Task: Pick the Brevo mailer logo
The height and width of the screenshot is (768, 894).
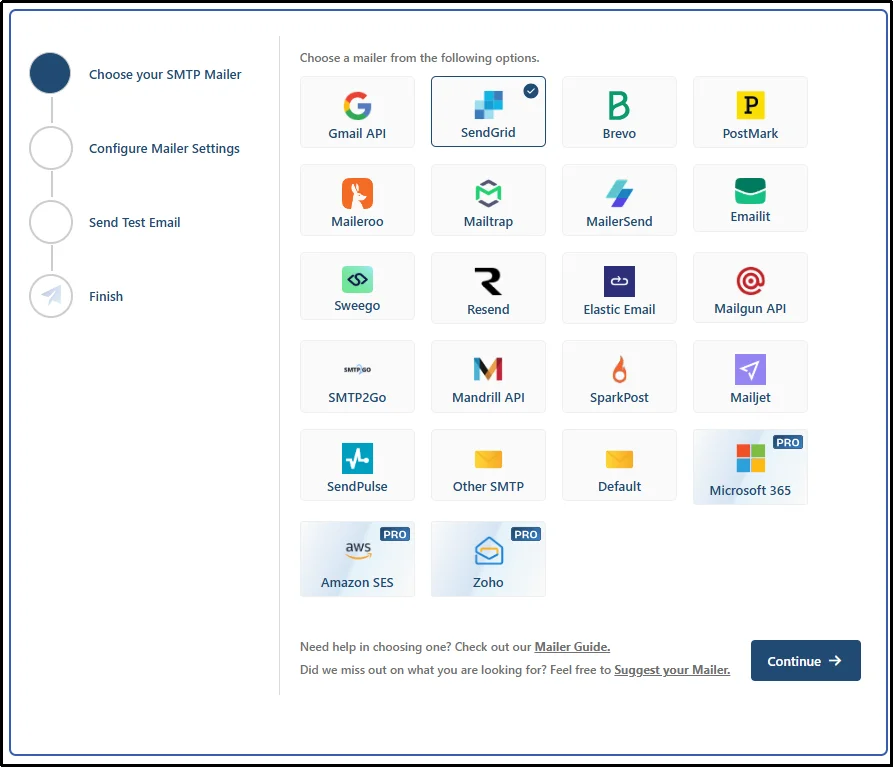Action: [619, 105]
